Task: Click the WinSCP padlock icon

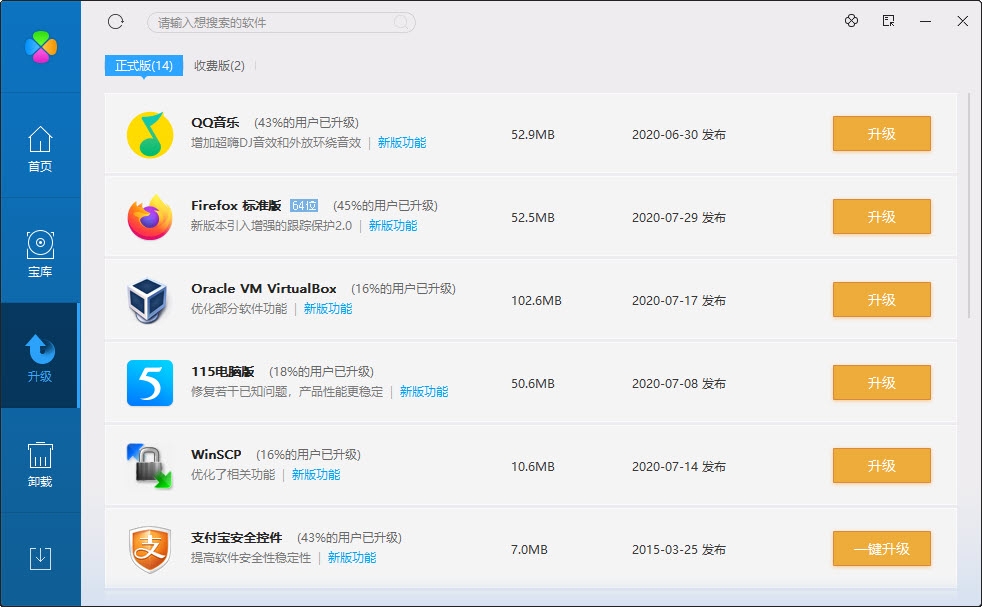Action: click(150, 467)
